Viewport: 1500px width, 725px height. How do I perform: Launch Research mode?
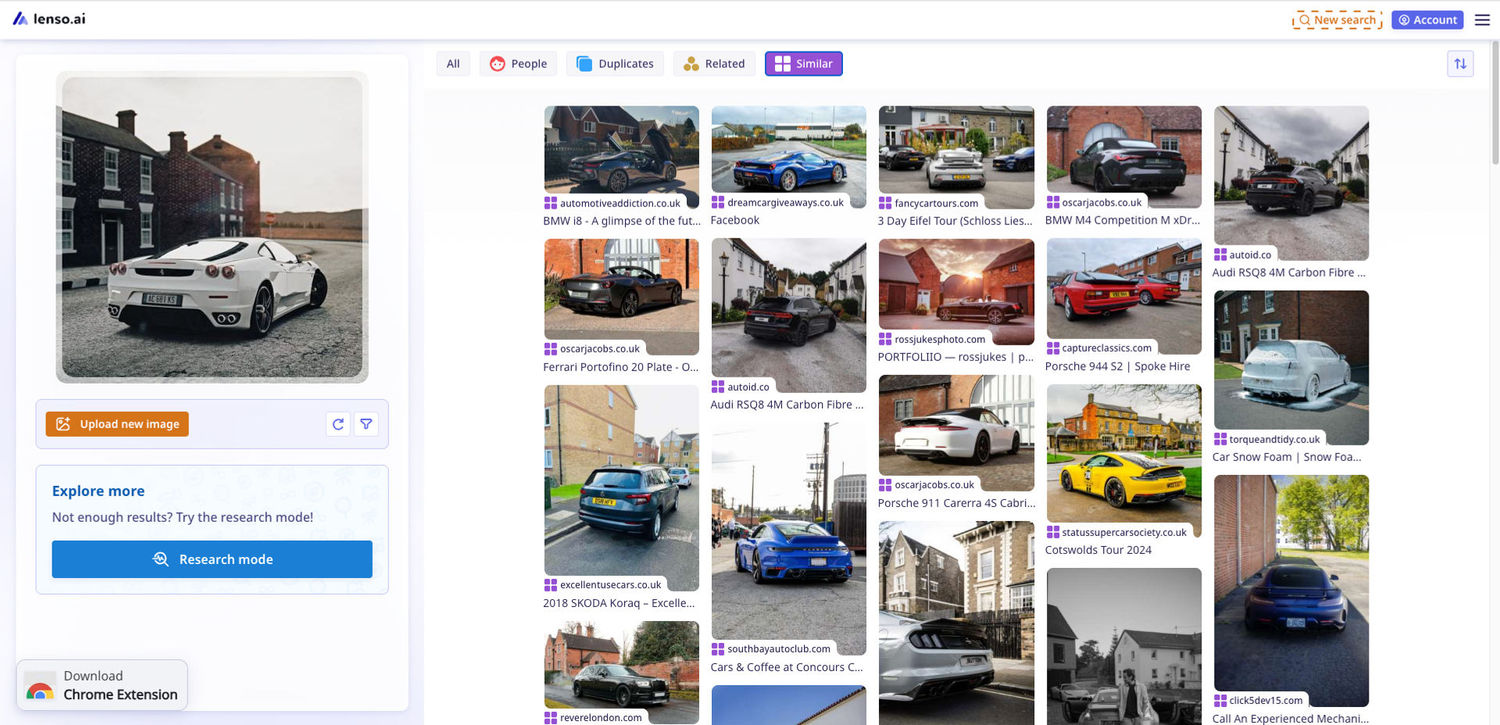pos(212,559)
